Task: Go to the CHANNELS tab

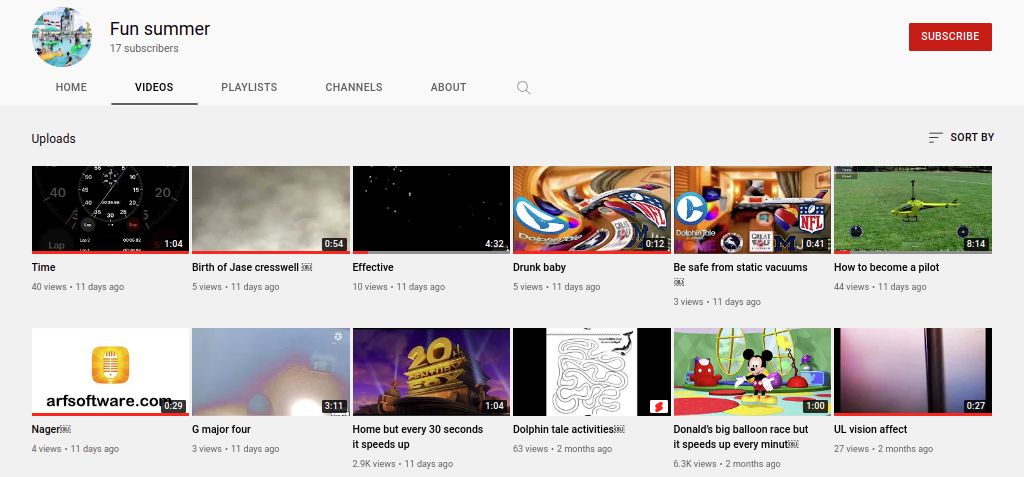Action: [x=354, y=88]
